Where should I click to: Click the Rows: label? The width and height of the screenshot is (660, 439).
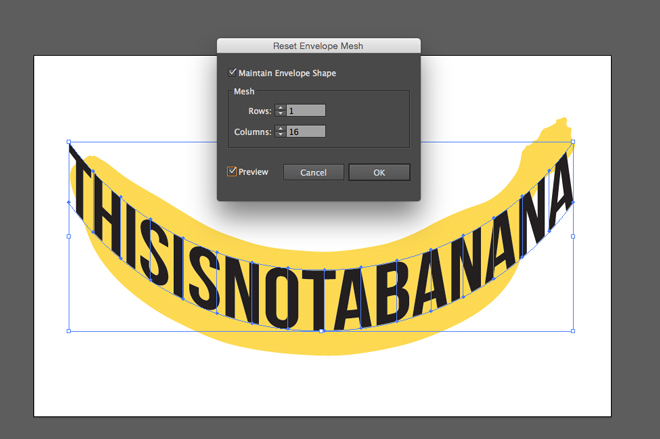point(260,111)
